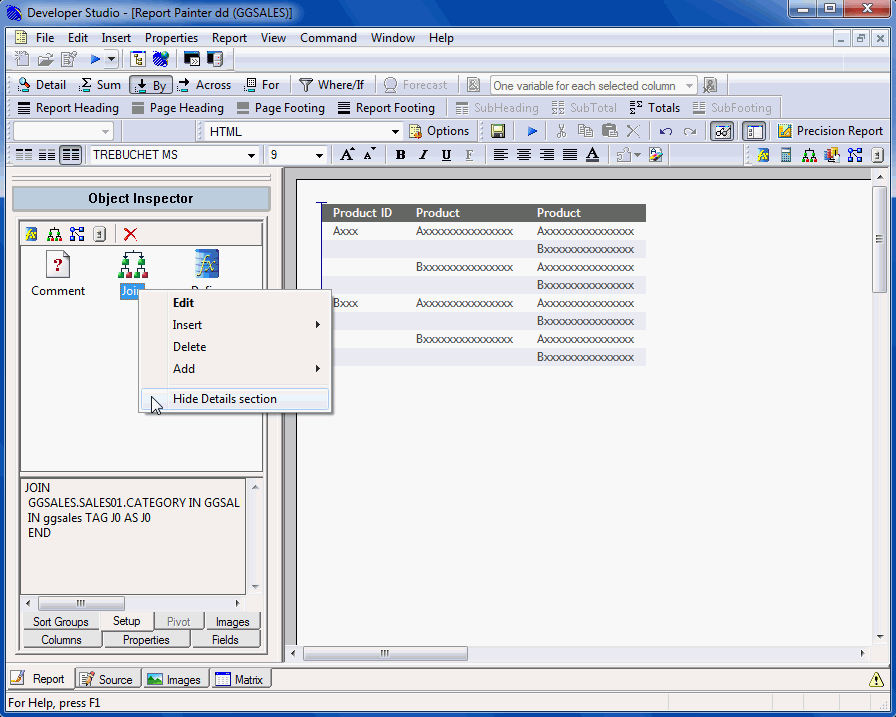Open the Run arrow dropdown in top toolbar
The height and width of the screenshot is (717, 896).
pos(111,59)
